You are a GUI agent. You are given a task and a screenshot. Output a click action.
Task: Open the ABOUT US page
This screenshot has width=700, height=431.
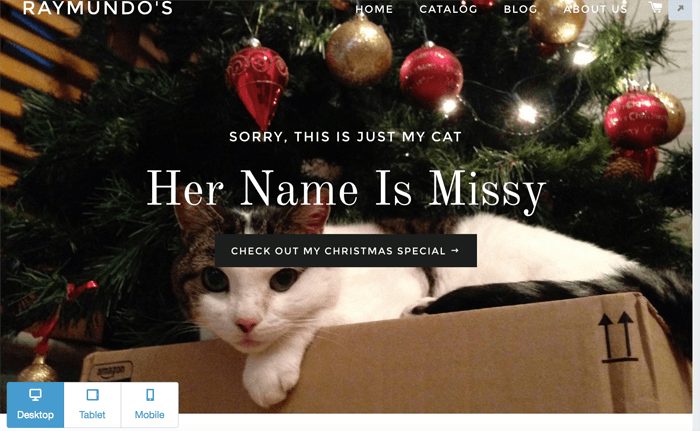tap(595, 9)
